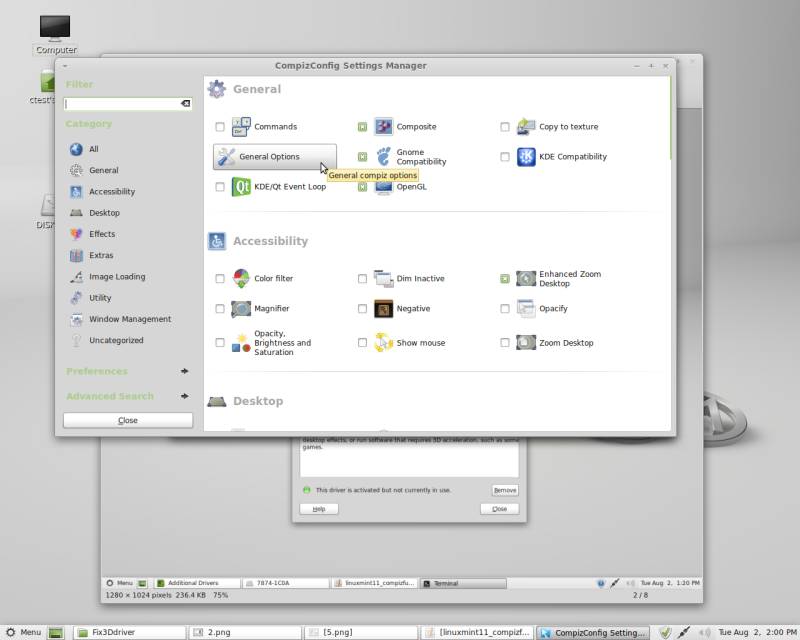Open Opacity, Brightness and Saturation plugin
This screenshot has height=640, width=800.
(271, 343)
